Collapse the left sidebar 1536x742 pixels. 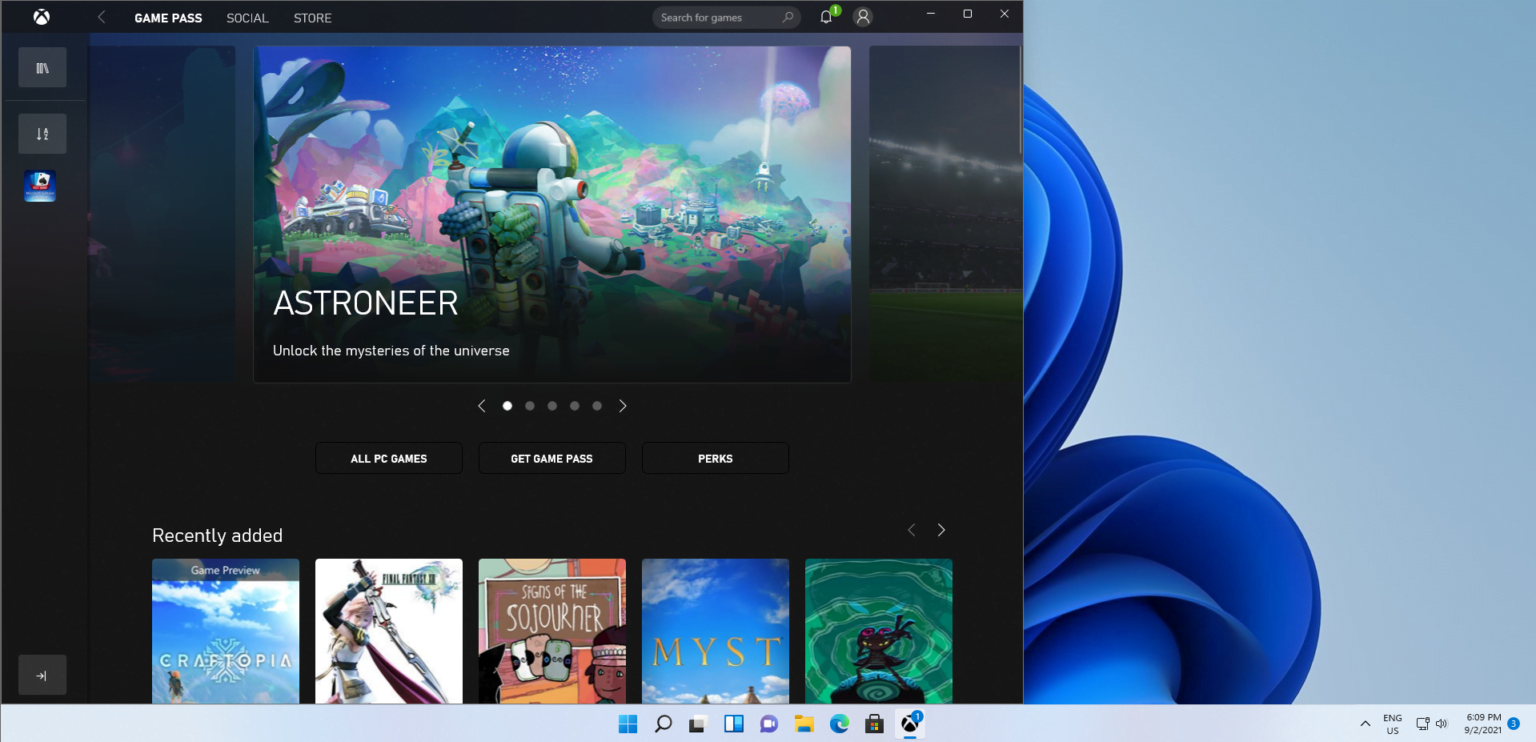click(x=42, y=675)
